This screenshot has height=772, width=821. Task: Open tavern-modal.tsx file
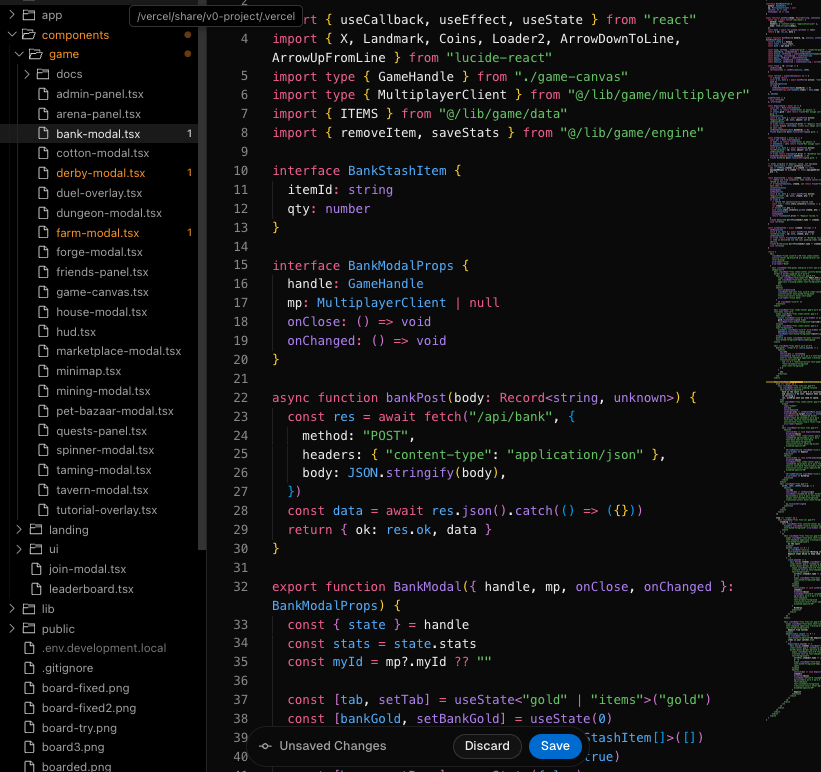102,490
